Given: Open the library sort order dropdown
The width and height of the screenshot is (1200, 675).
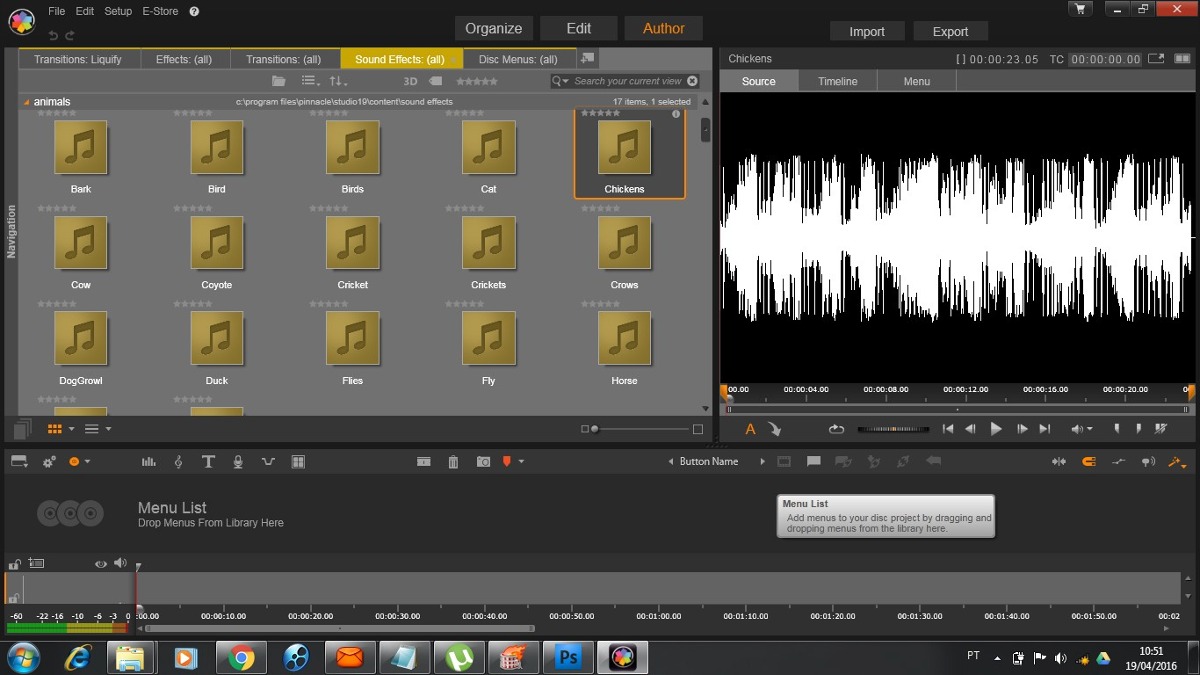Looking at the screenshot, I should click(x=339, y=81).
